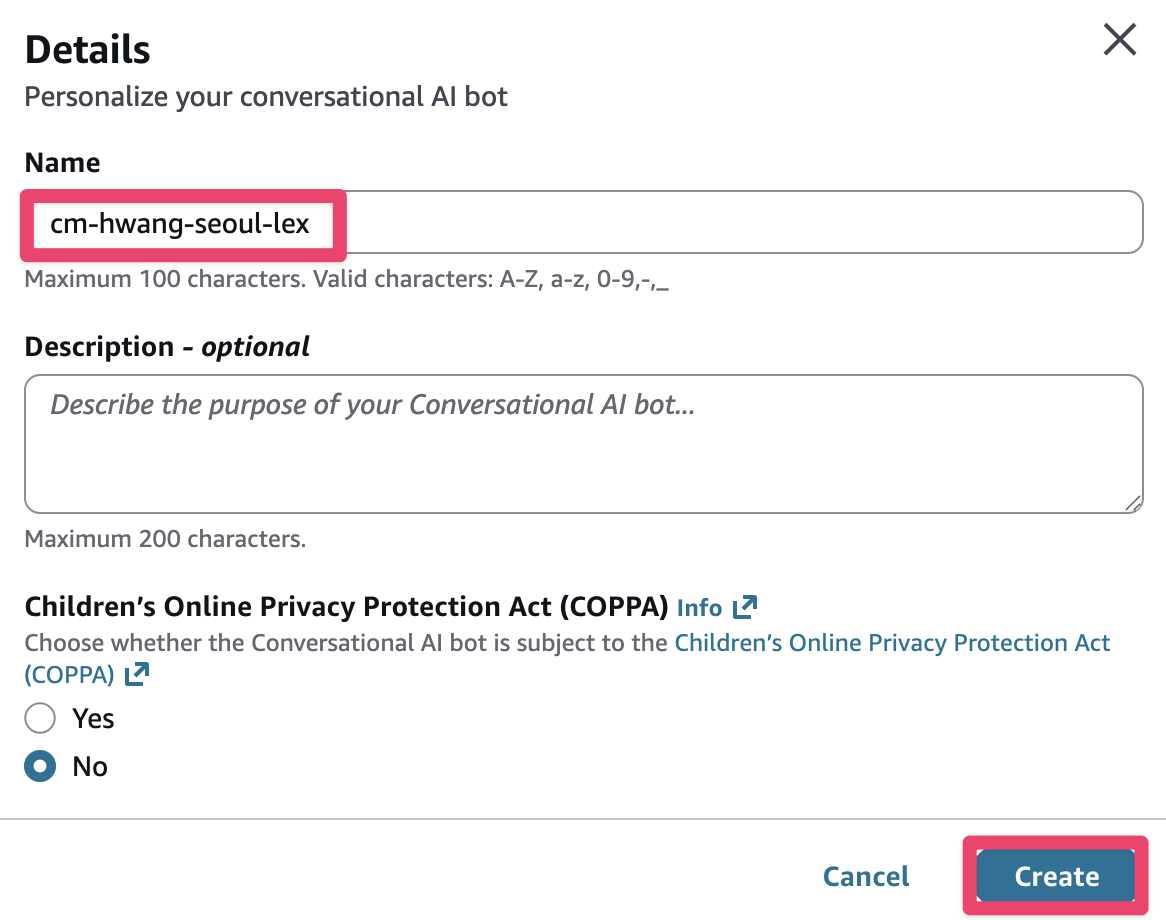This screenshot has width=1166, height=920.
Task: Click external link icon beside Info
Action: click(745, 607)
